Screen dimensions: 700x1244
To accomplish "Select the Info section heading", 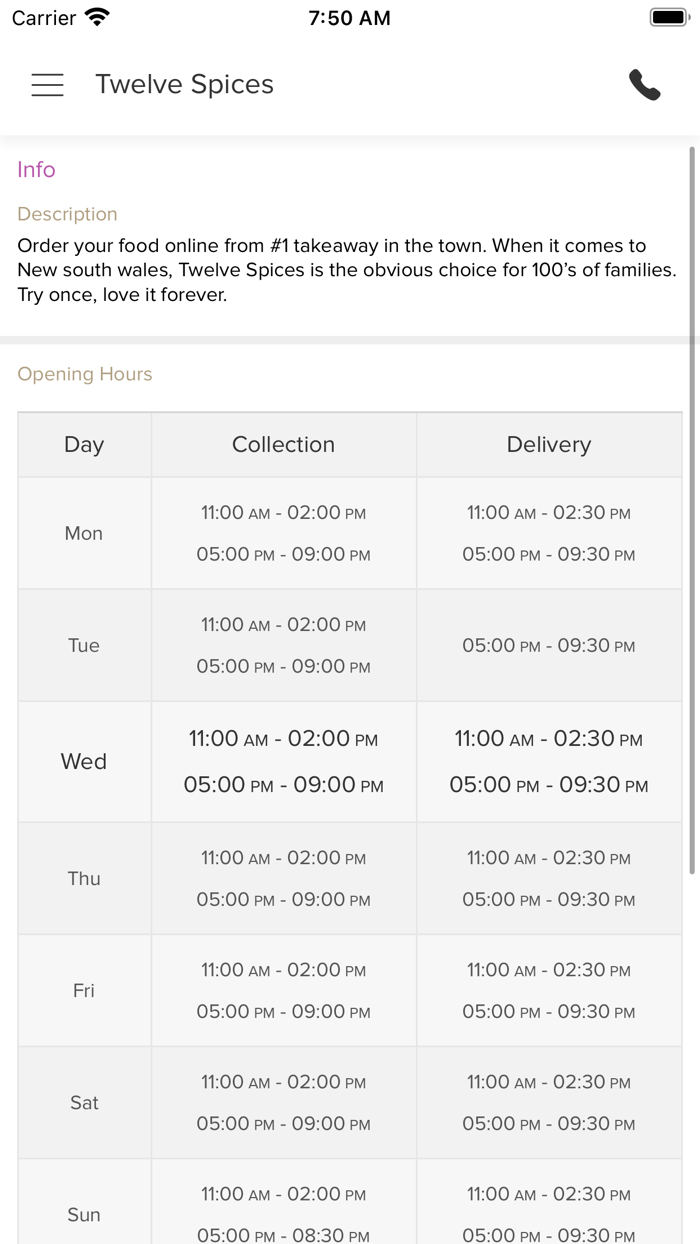I will click(x=36, y=170).
